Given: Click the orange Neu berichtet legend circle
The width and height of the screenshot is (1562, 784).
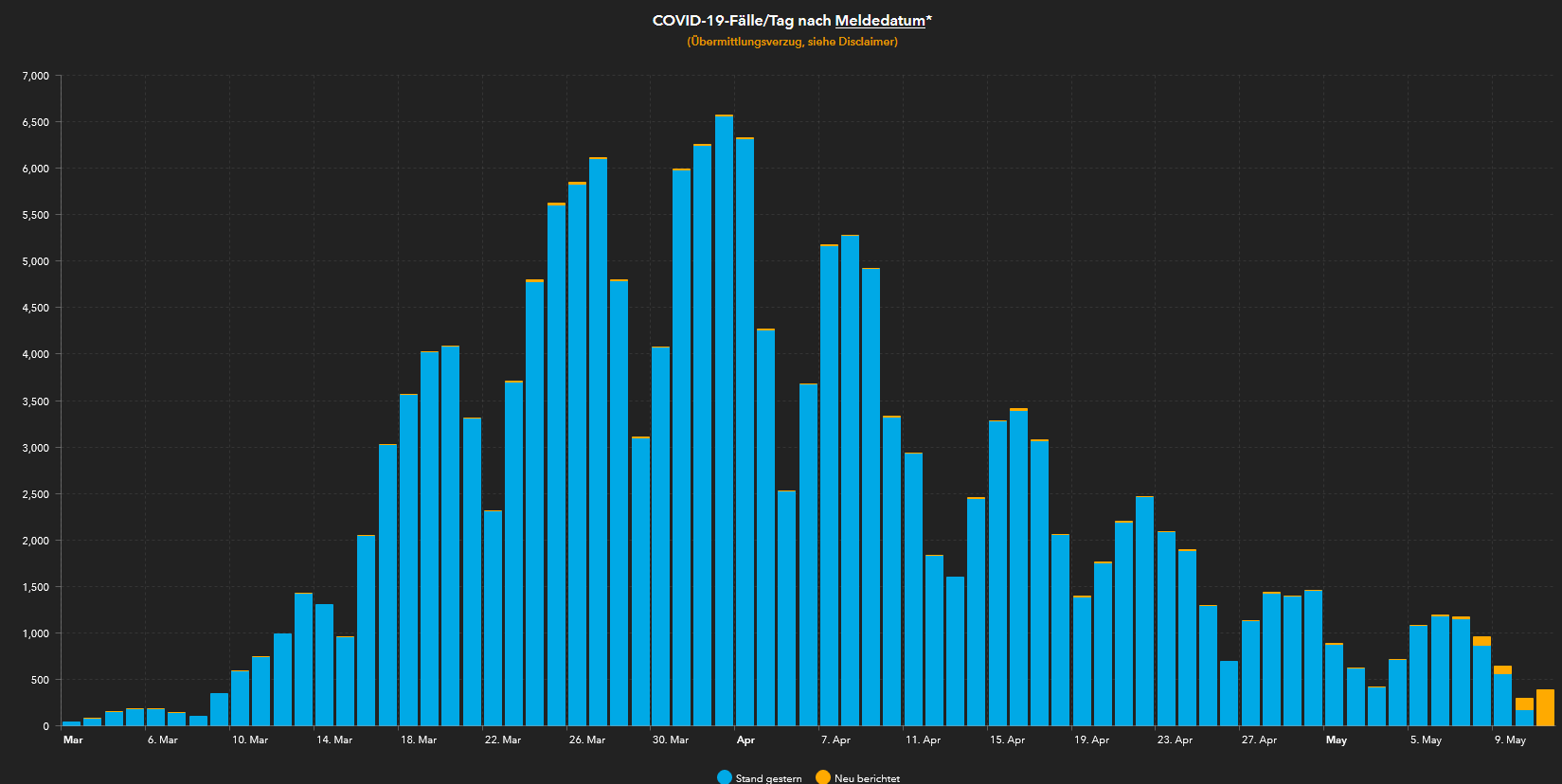Looking at the screenshot, I should point(823,777).
